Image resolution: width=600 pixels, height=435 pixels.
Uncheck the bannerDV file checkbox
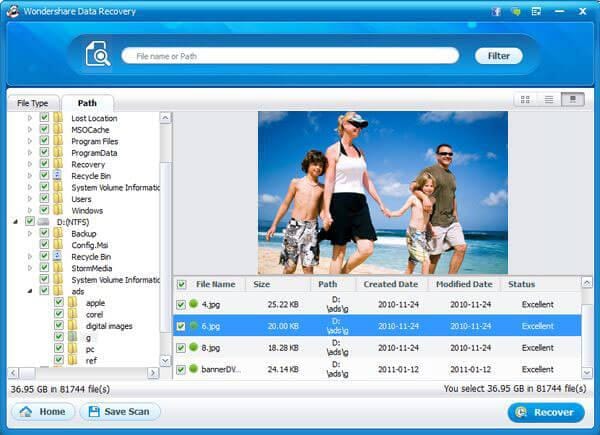click(x=181, y=370)
